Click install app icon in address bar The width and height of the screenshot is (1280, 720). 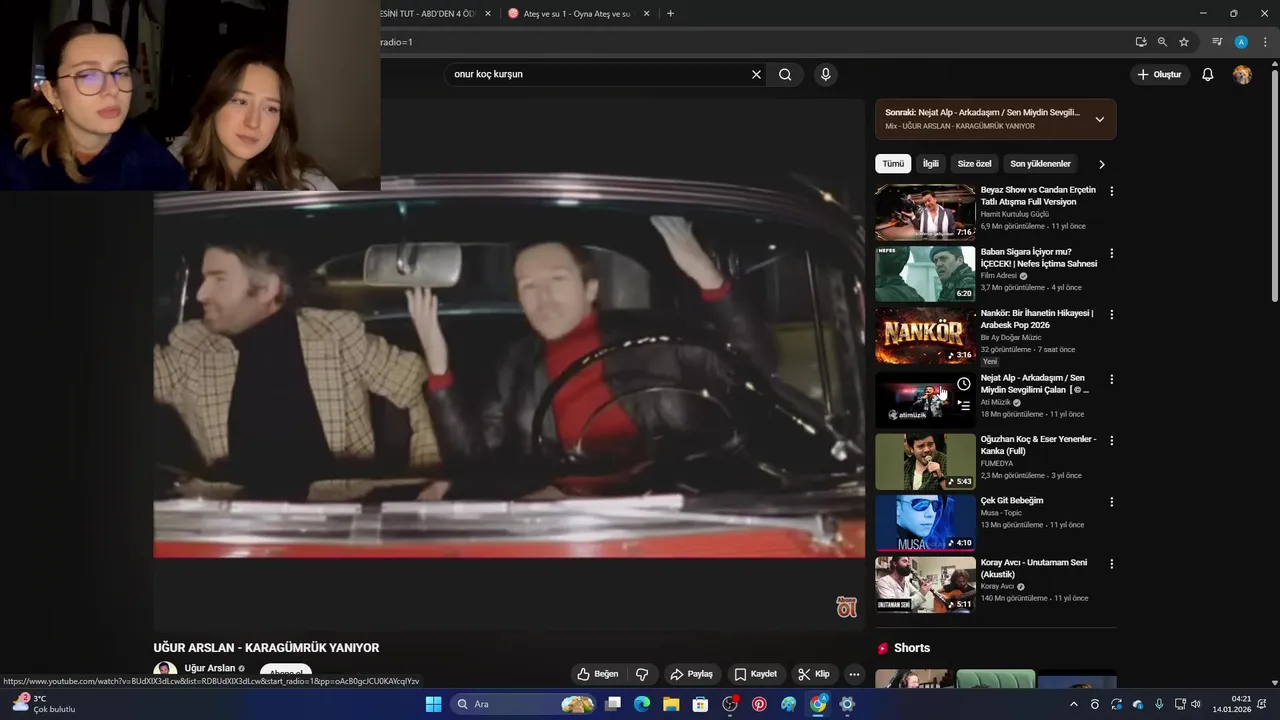click(1141, 42)
